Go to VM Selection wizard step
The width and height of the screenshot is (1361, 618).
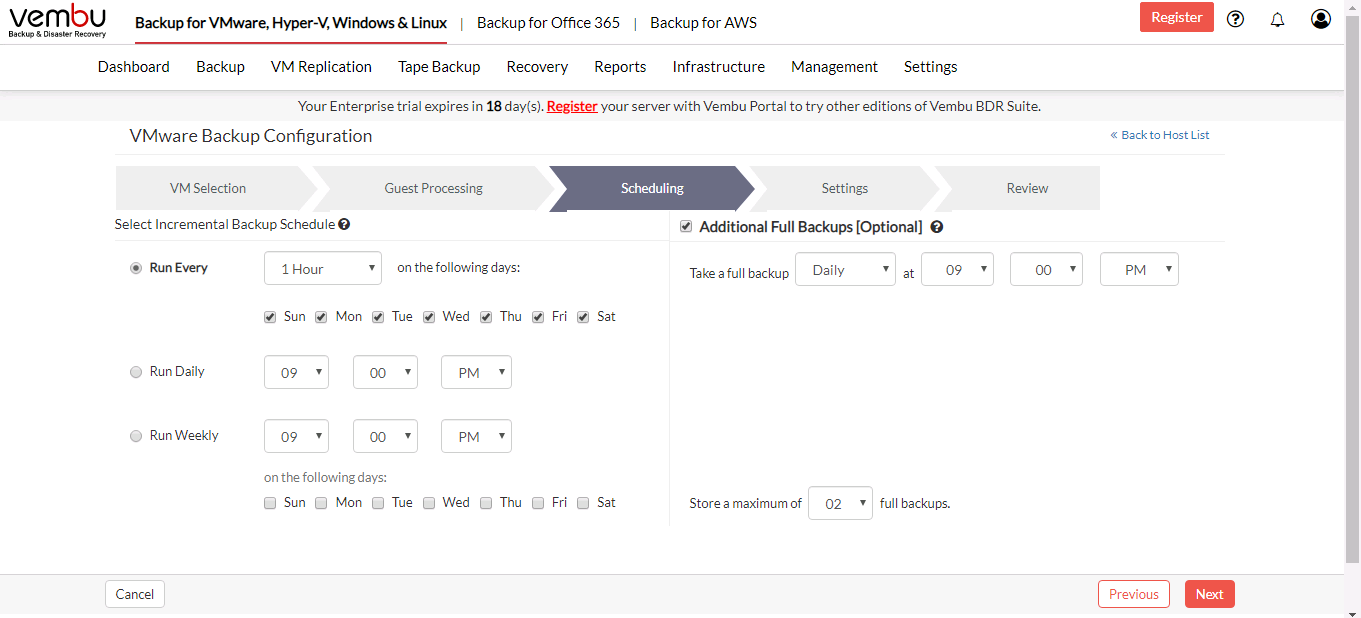(x=208, y=188)
